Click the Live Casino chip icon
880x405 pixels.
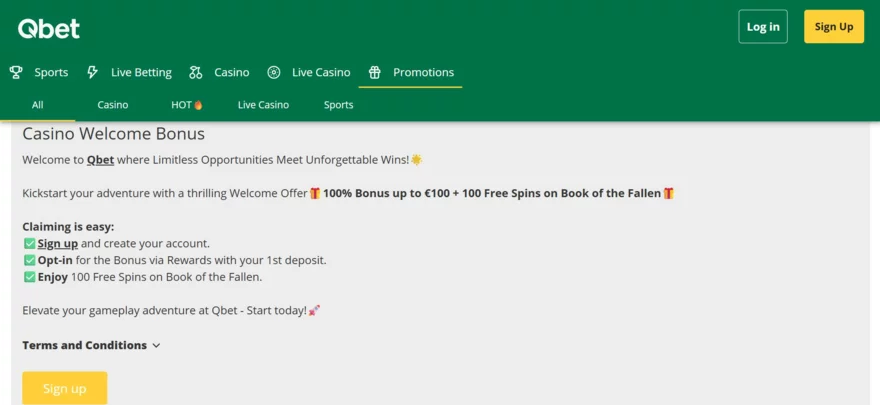(x=274, y=72)
